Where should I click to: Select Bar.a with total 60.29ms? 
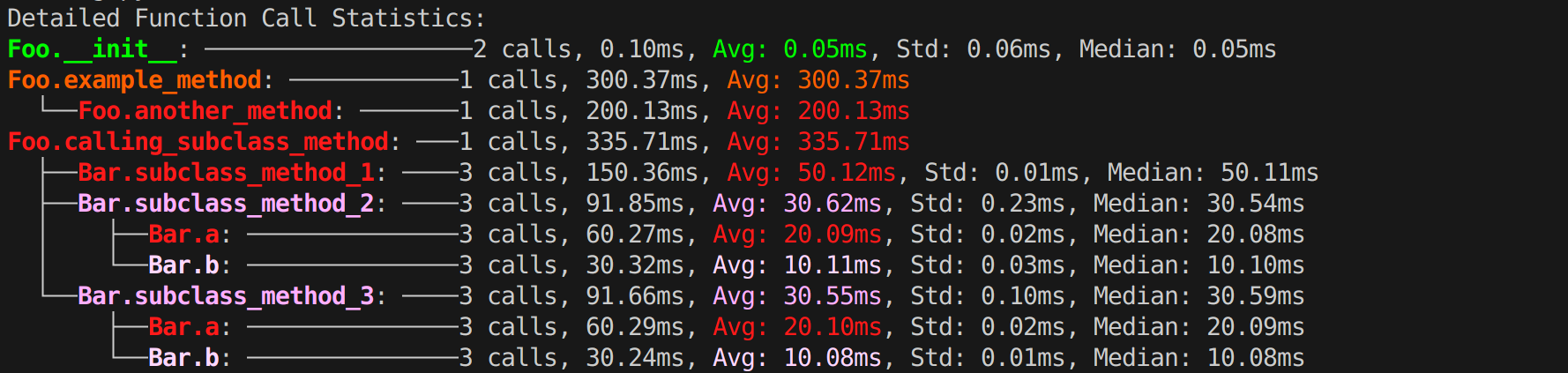pos(184,327)
